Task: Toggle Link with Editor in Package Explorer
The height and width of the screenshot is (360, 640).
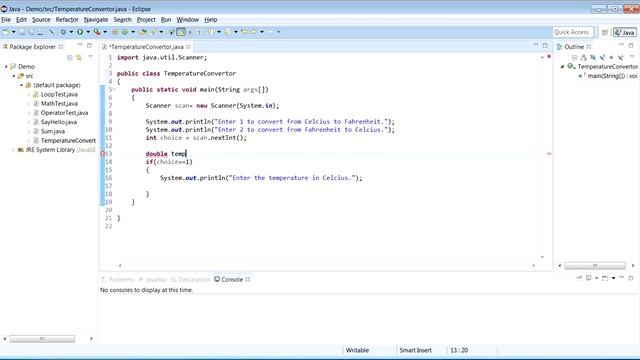Action: 79,58
